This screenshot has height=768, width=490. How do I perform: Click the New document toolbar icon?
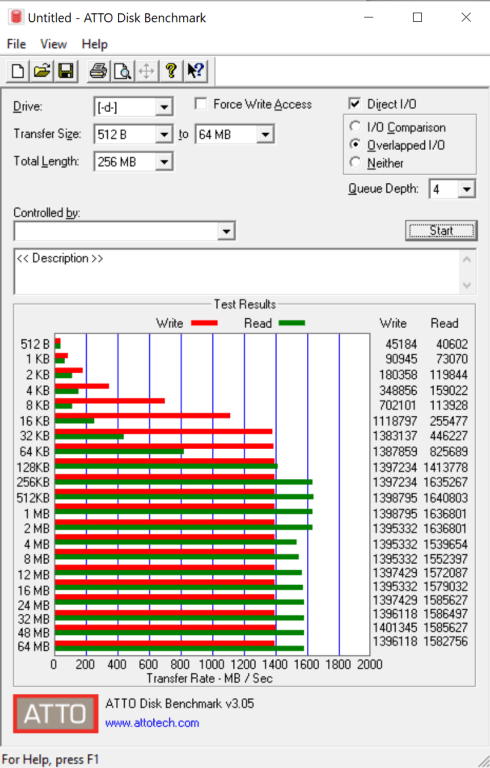point(18,72)
